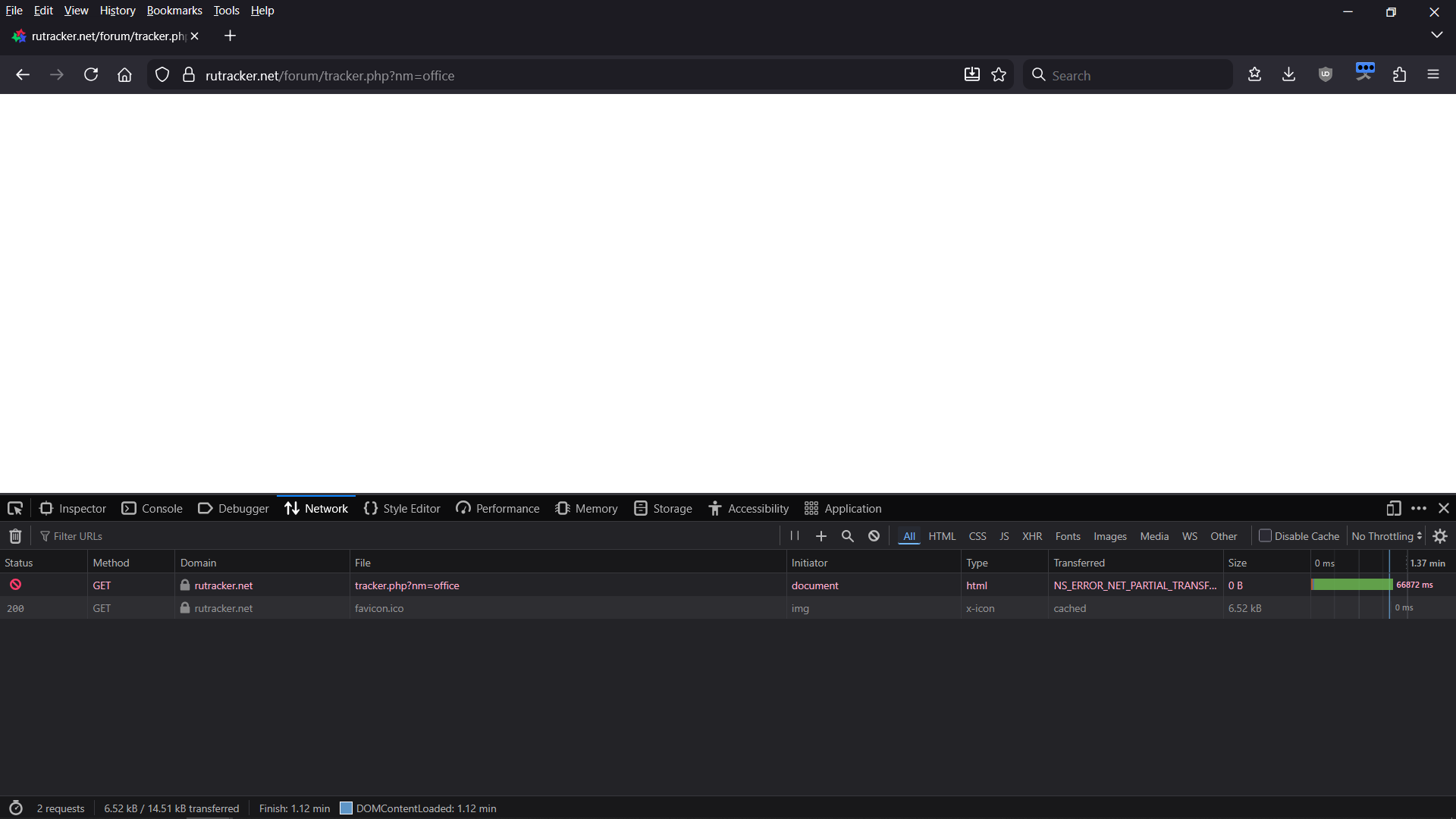The width and height of the screenshot is (1456, 819).
Task: Open the DevTools three-dots customize menu
Action: pos(1419,508)
